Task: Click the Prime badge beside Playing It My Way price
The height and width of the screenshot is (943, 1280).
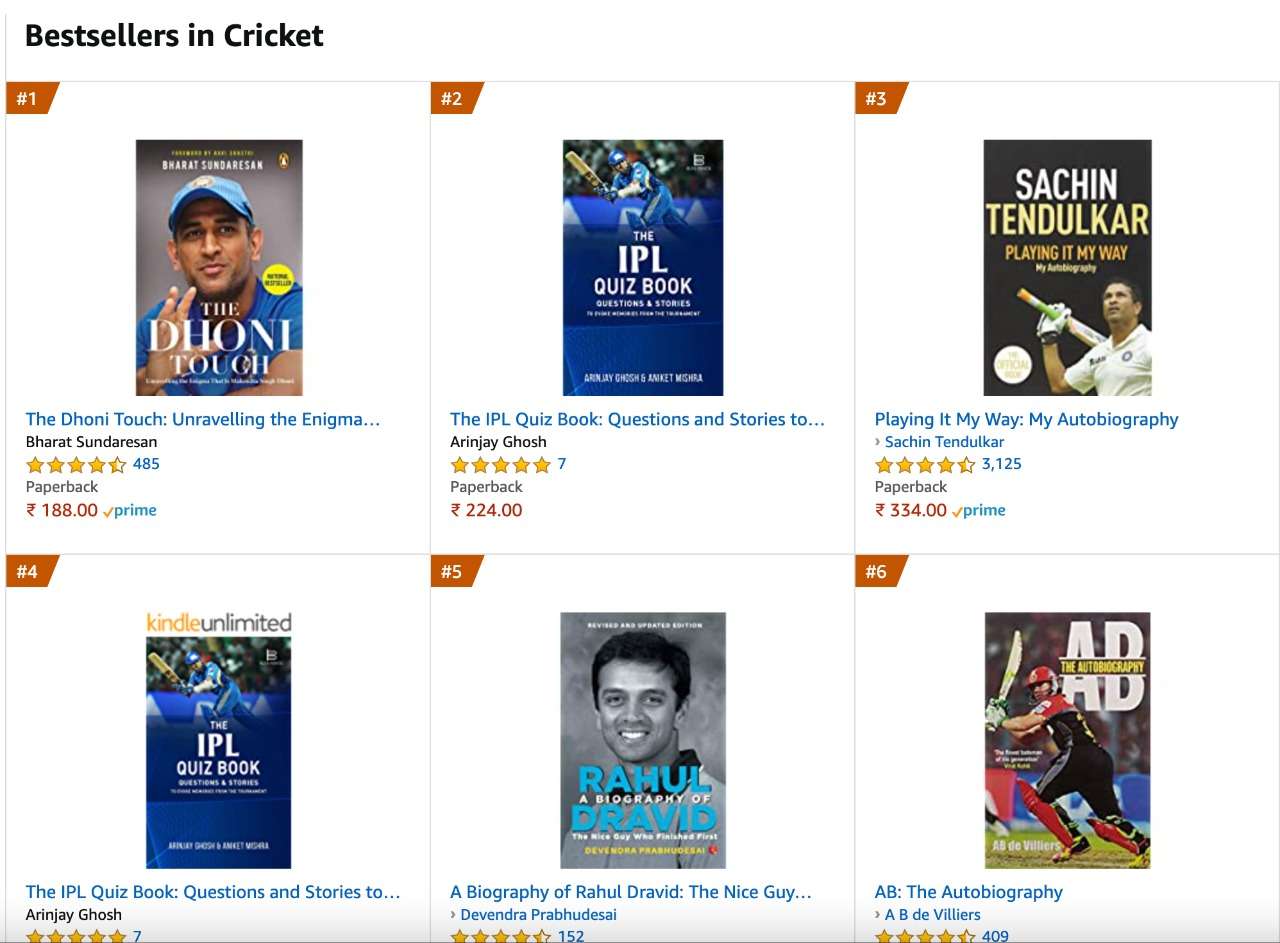Action: point(980,510)
